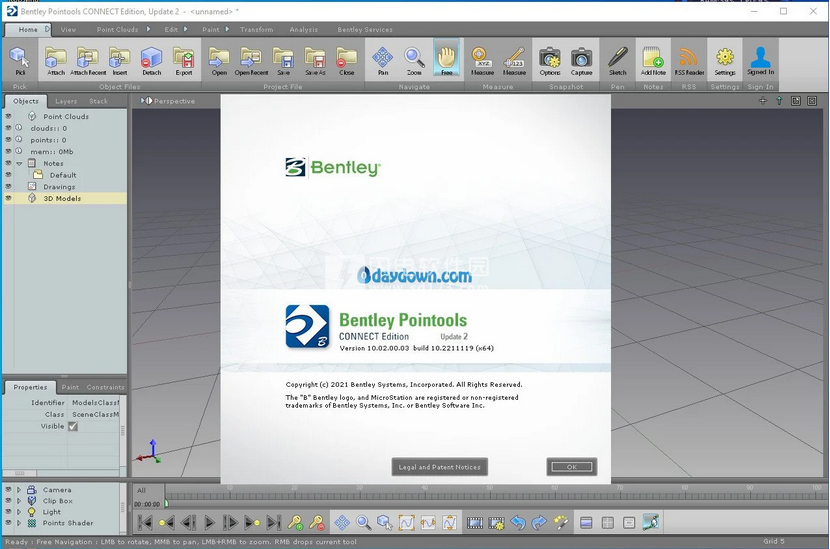The height and width of the screenshot is (549, 830).
Task: Open the Perspective view dropdown
Action: coord(168,101)
